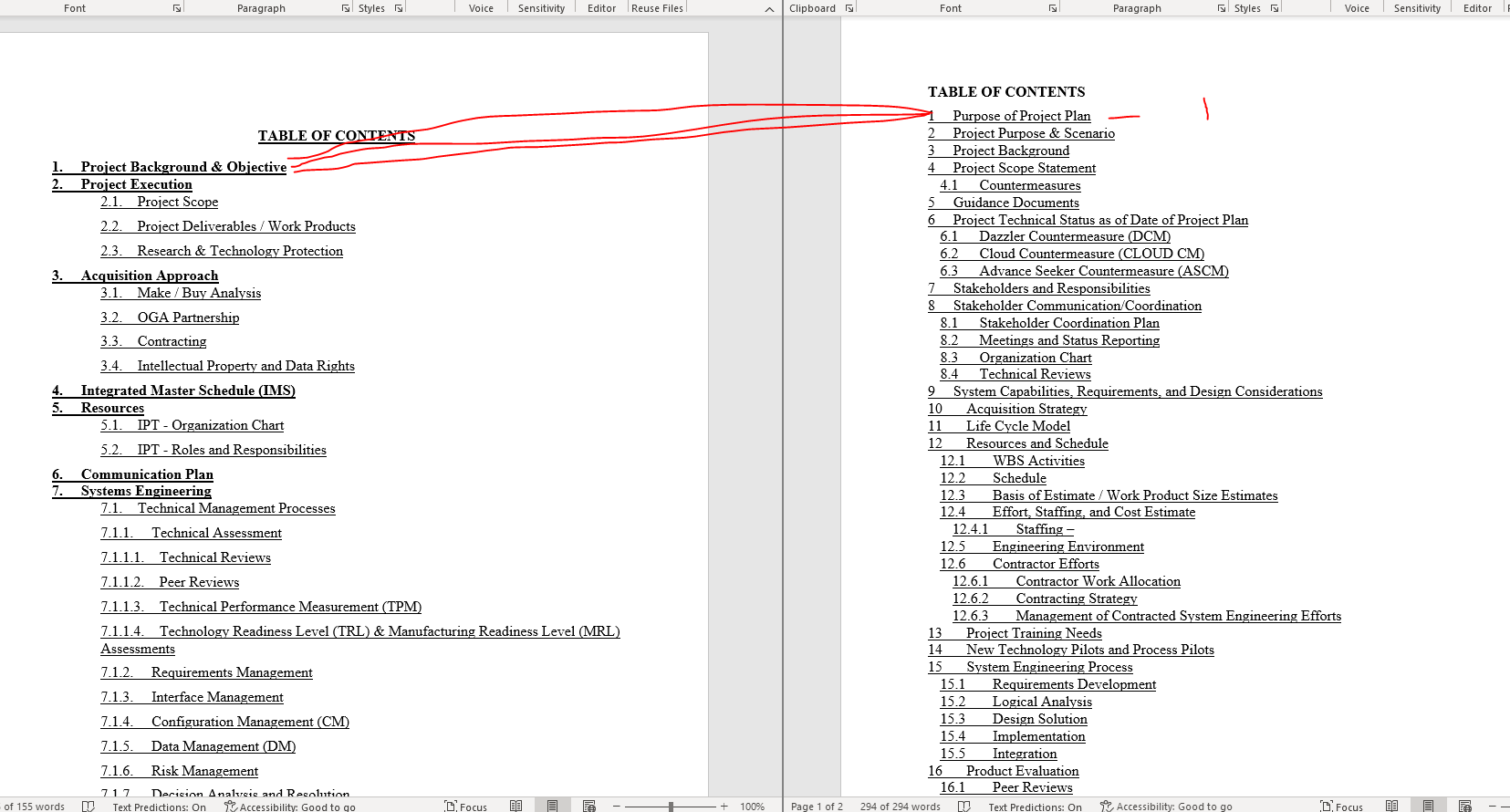Jump to Project Scope Statement entry
1510x812 pixels.
1012,168
